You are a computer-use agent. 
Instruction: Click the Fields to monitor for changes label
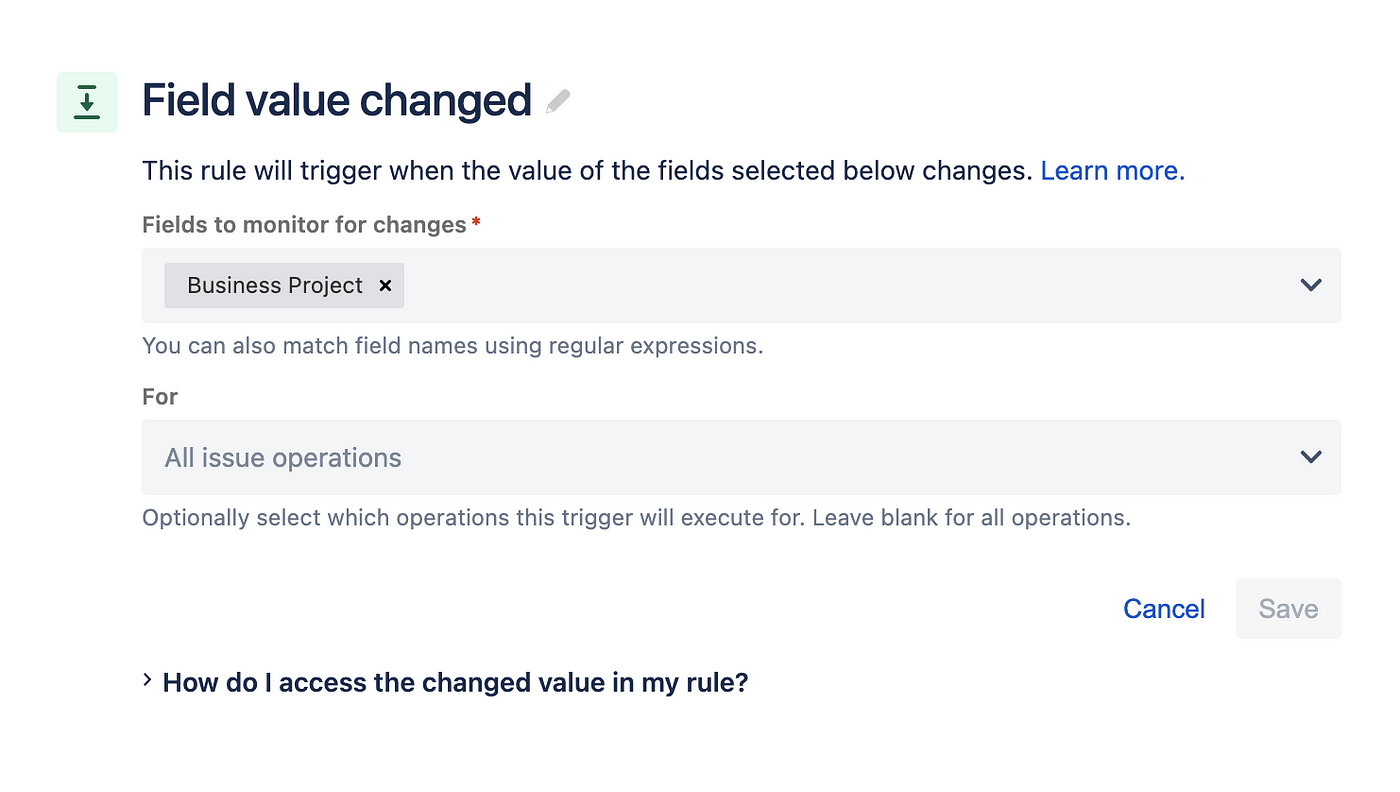(304, 225)
